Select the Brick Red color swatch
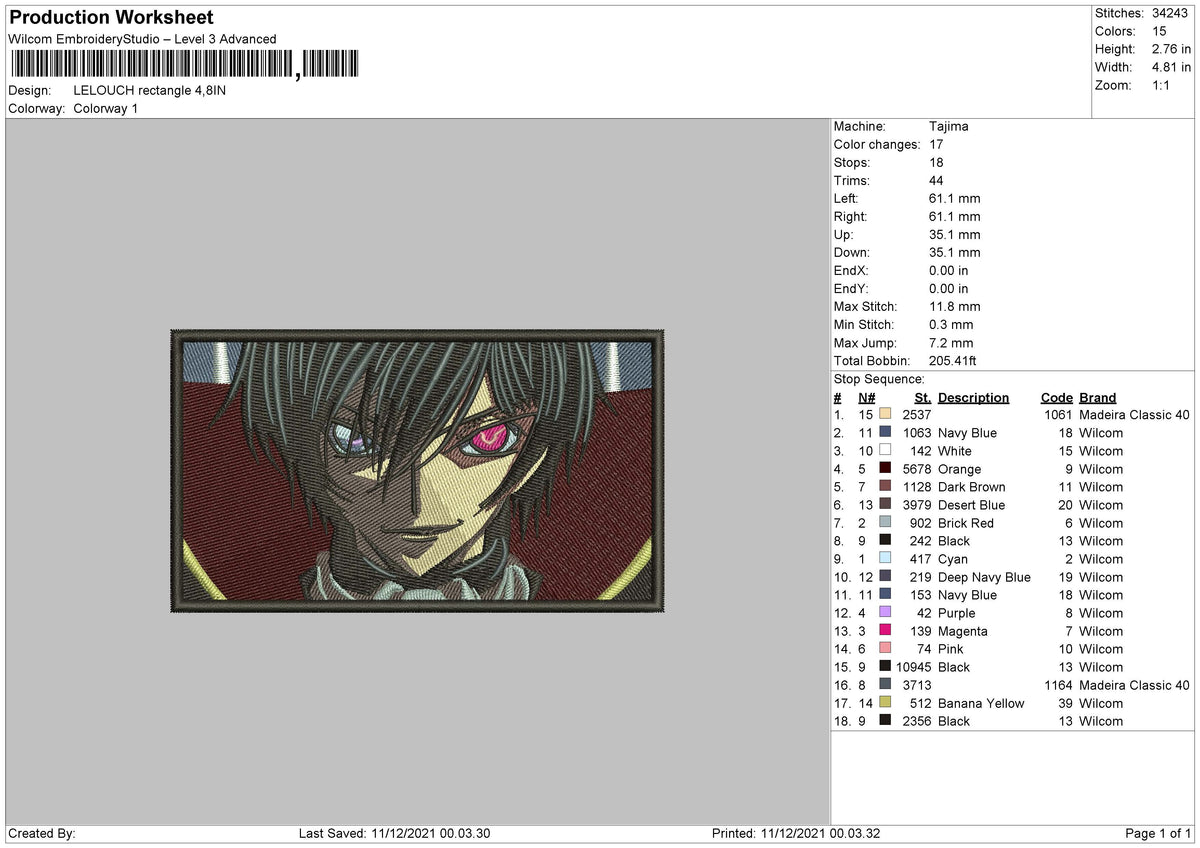Viewport: 1200px width, 848px height. click(885, 523)
